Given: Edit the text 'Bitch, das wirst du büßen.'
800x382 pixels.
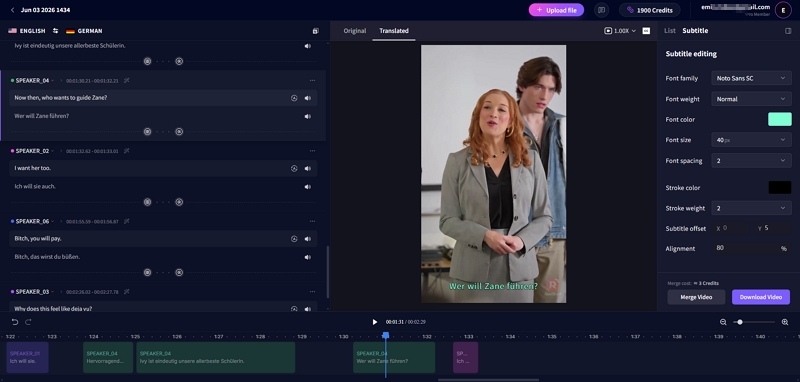Looking at the screenshot, I should tap(47, 257).
